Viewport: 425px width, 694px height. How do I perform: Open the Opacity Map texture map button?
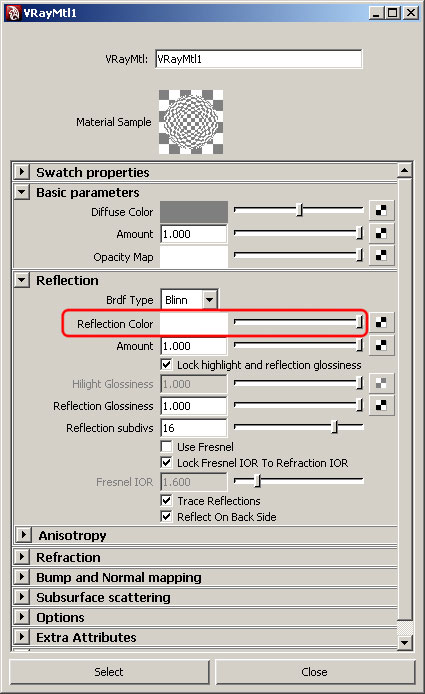pos(381,255)
